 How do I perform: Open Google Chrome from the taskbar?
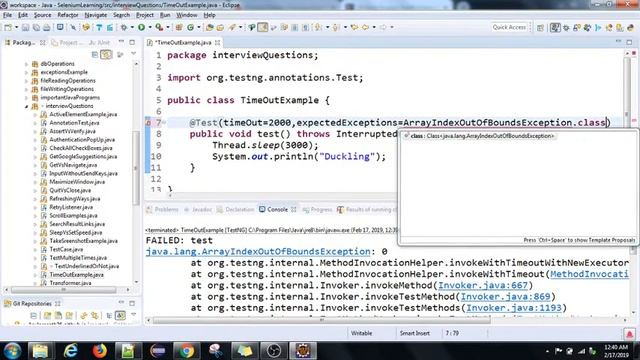pyautogui.click(x=186, y=350)
